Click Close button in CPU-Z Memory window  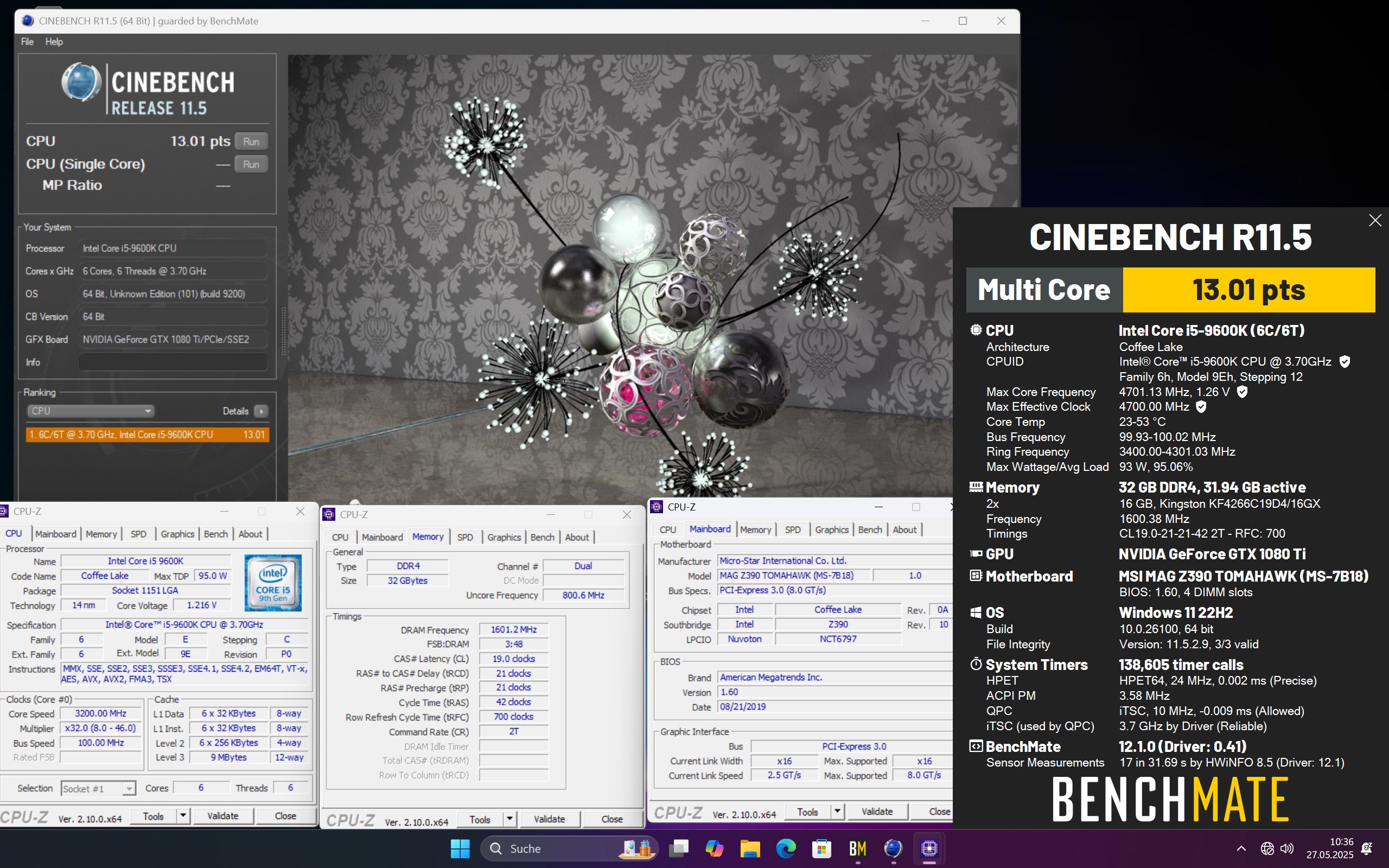612,819
